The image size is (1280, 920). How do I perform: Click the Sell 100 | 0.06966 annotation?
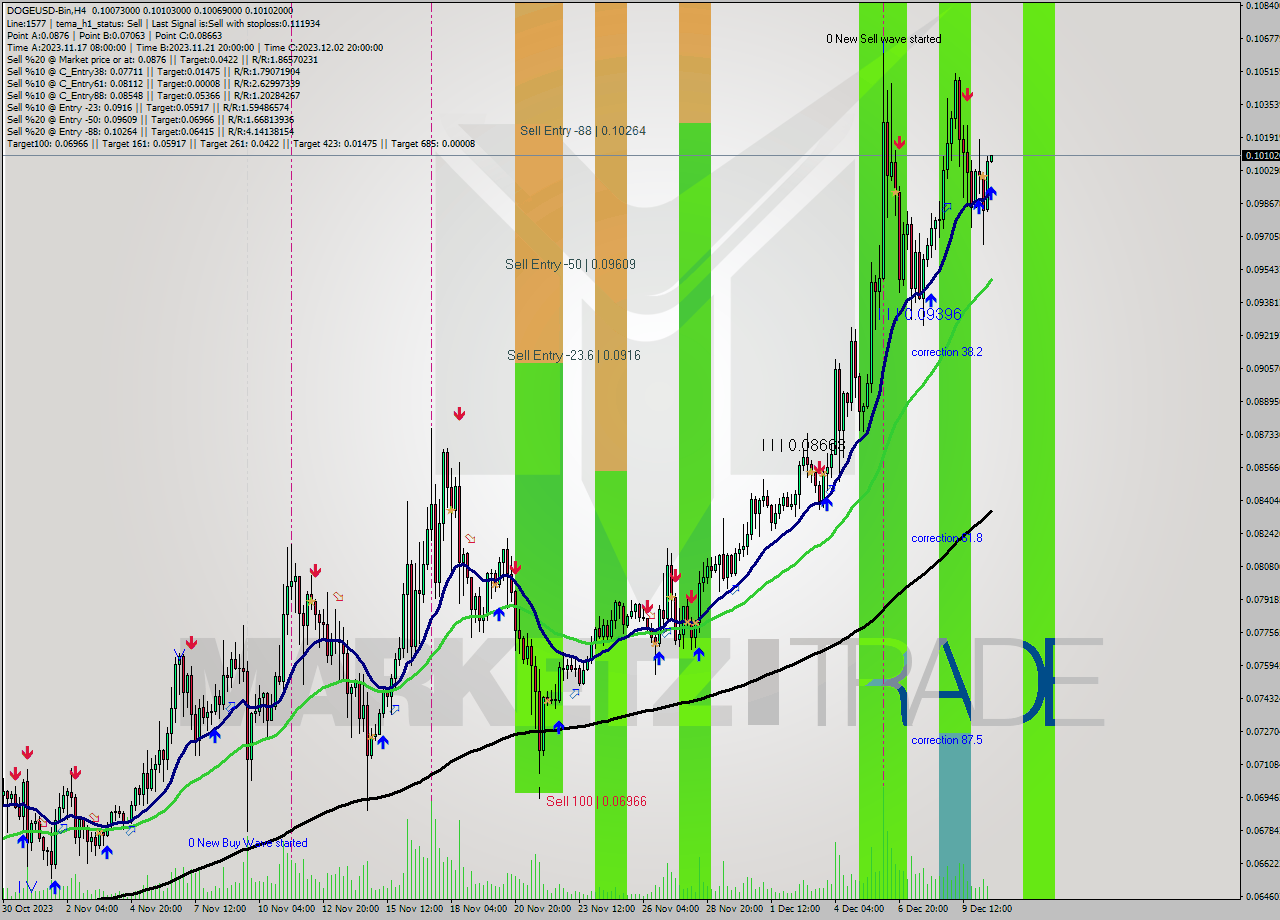597,801
